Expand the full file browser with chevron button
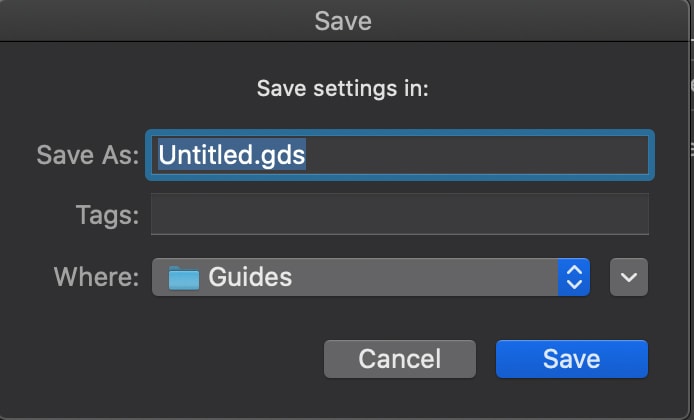This screenshot has height=420, width=694. [x=629, y=277]
